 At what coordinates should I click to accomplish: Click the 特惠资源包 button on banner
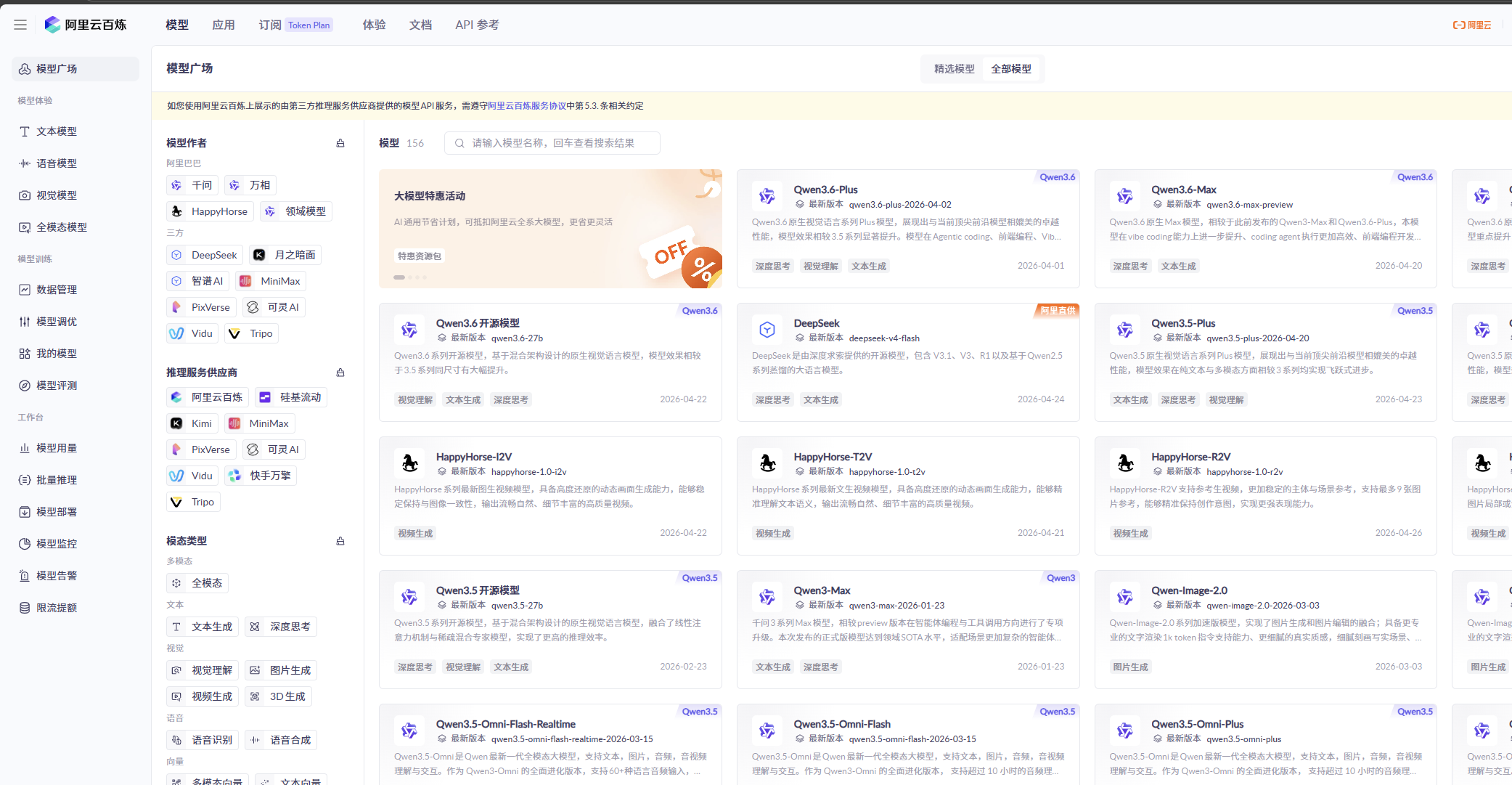click(420, 256)
